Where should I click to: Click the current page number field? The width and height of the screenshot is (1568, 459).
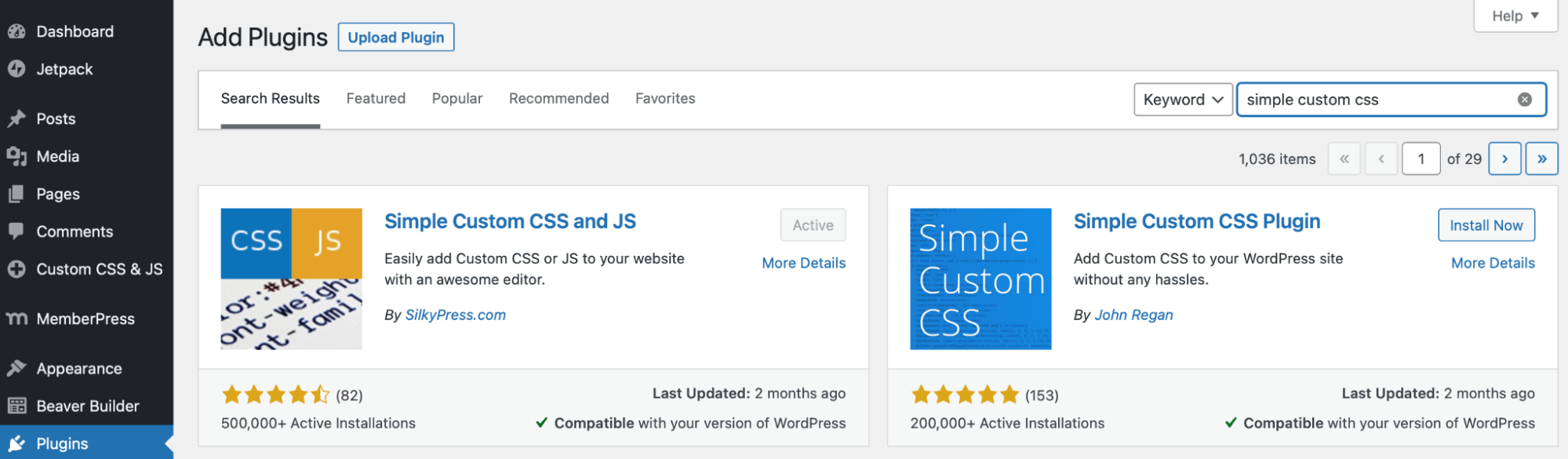pos(1421,158)
